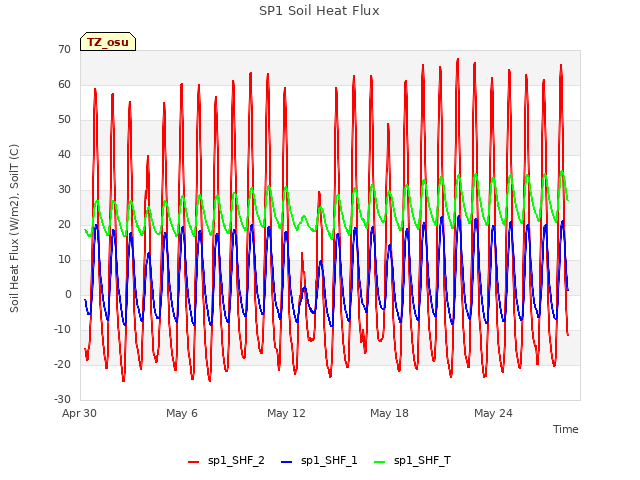The height and width of the screenshot is (480, 640).
Task: Click the 40 y-axis tick label
Action: [64, 154]
